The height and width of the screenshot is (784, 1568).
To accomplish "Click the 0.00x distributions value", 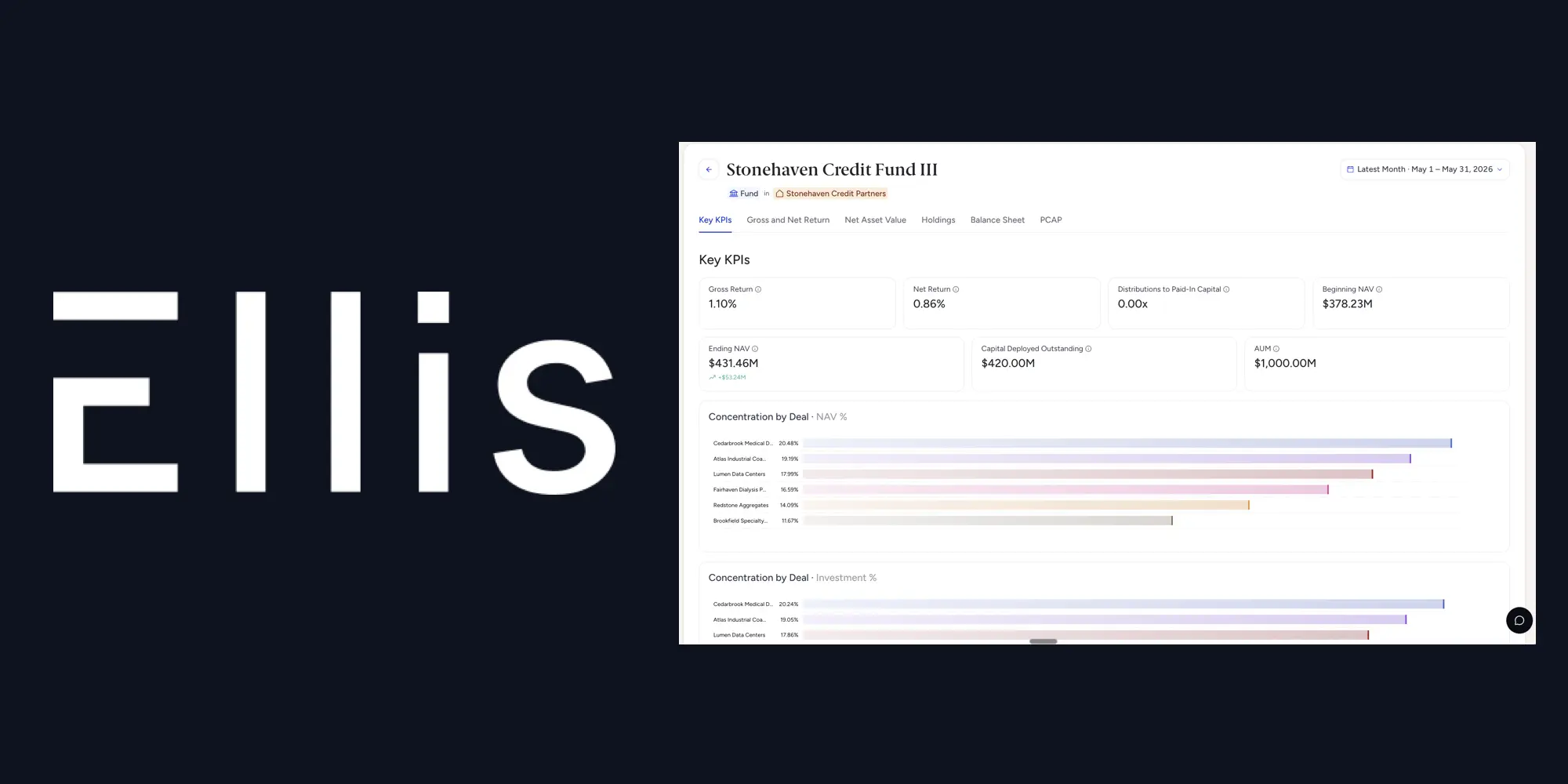I will (x=1132, y=304).
